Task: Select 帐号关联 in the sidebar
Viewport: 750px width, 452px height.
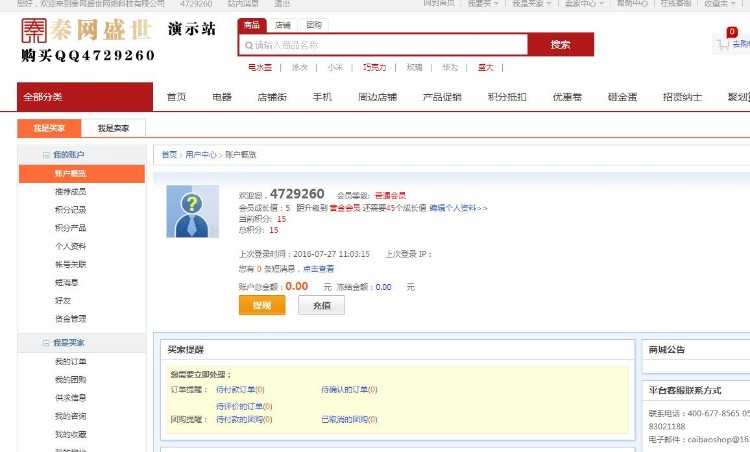Action: click(x=70, y=265)
